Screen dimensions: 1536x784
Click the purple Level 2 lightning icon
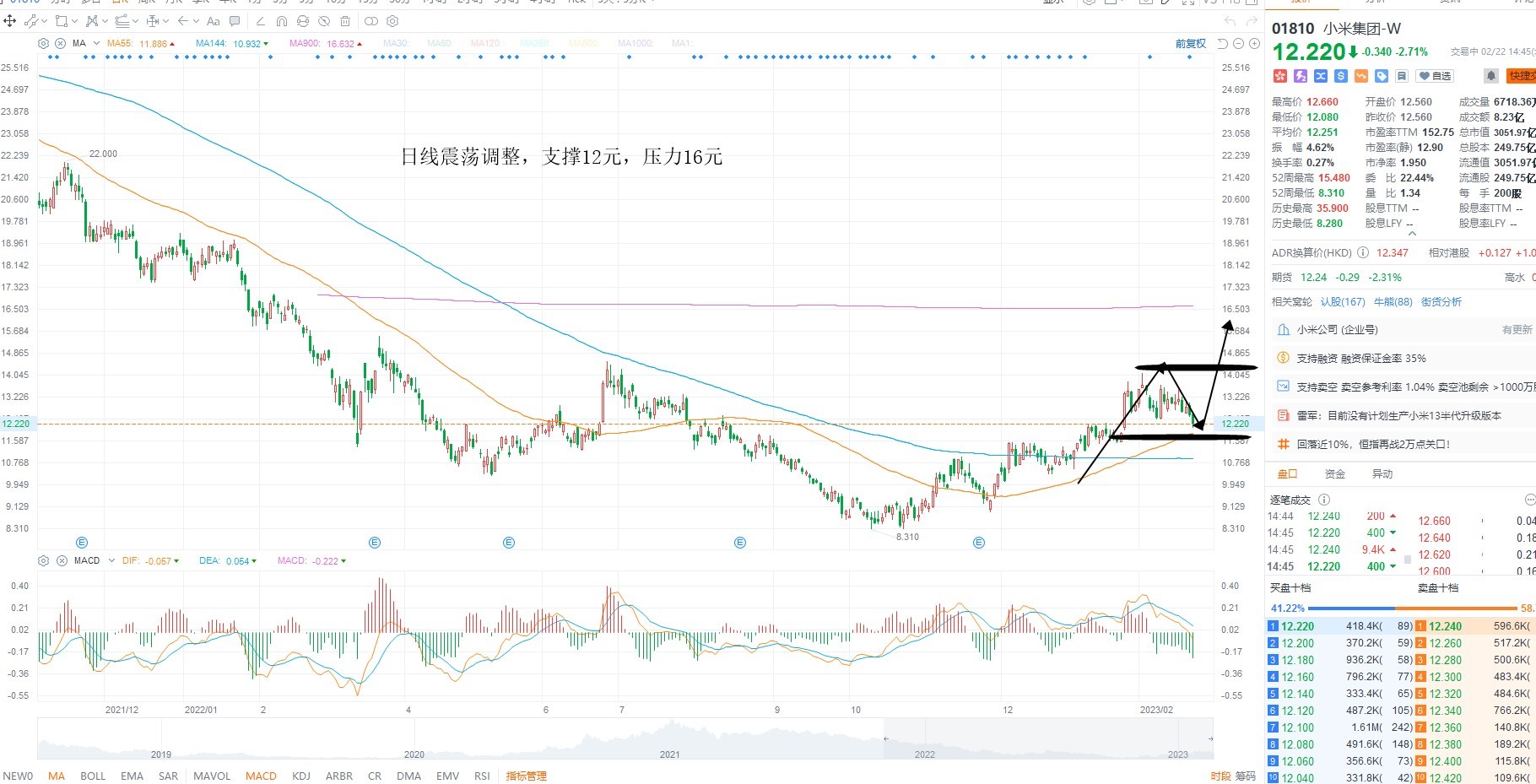(x=1301, y=76)
